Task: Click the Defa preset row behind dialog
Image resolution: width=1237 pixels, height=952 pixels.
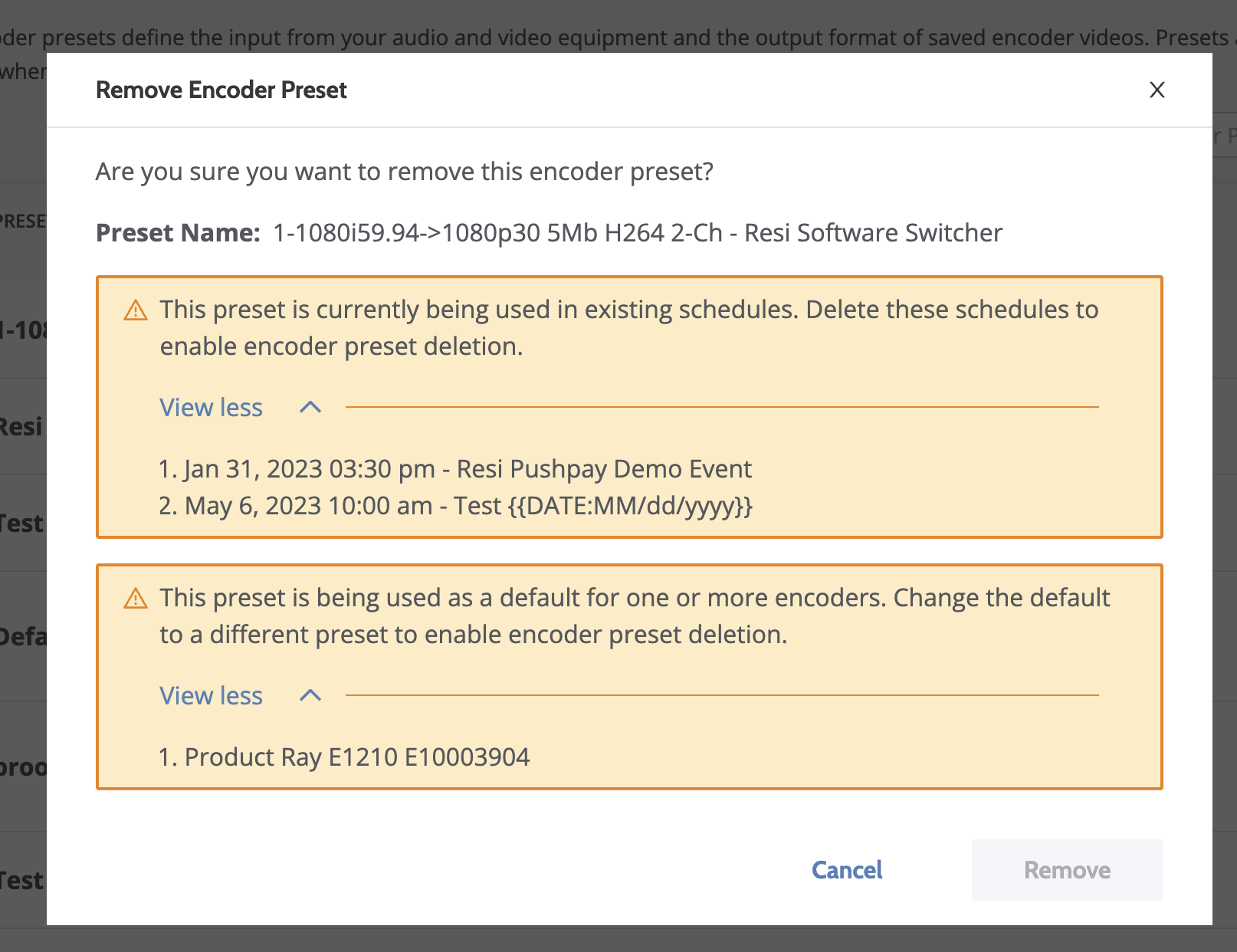Action: pyautogui.click(x=23, y=636)
